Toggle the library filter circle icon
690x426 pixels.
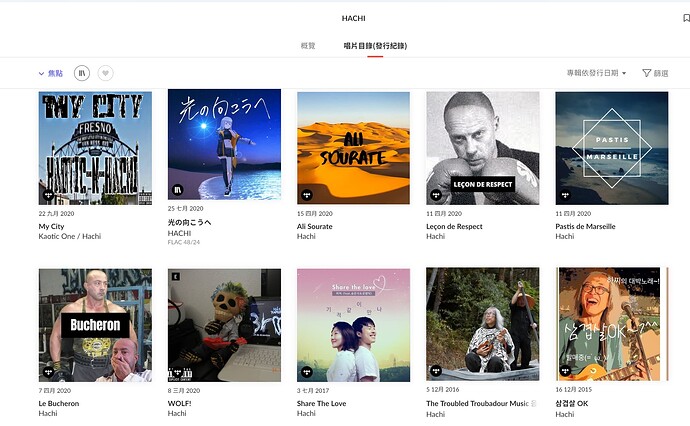(x=82, y=73)
